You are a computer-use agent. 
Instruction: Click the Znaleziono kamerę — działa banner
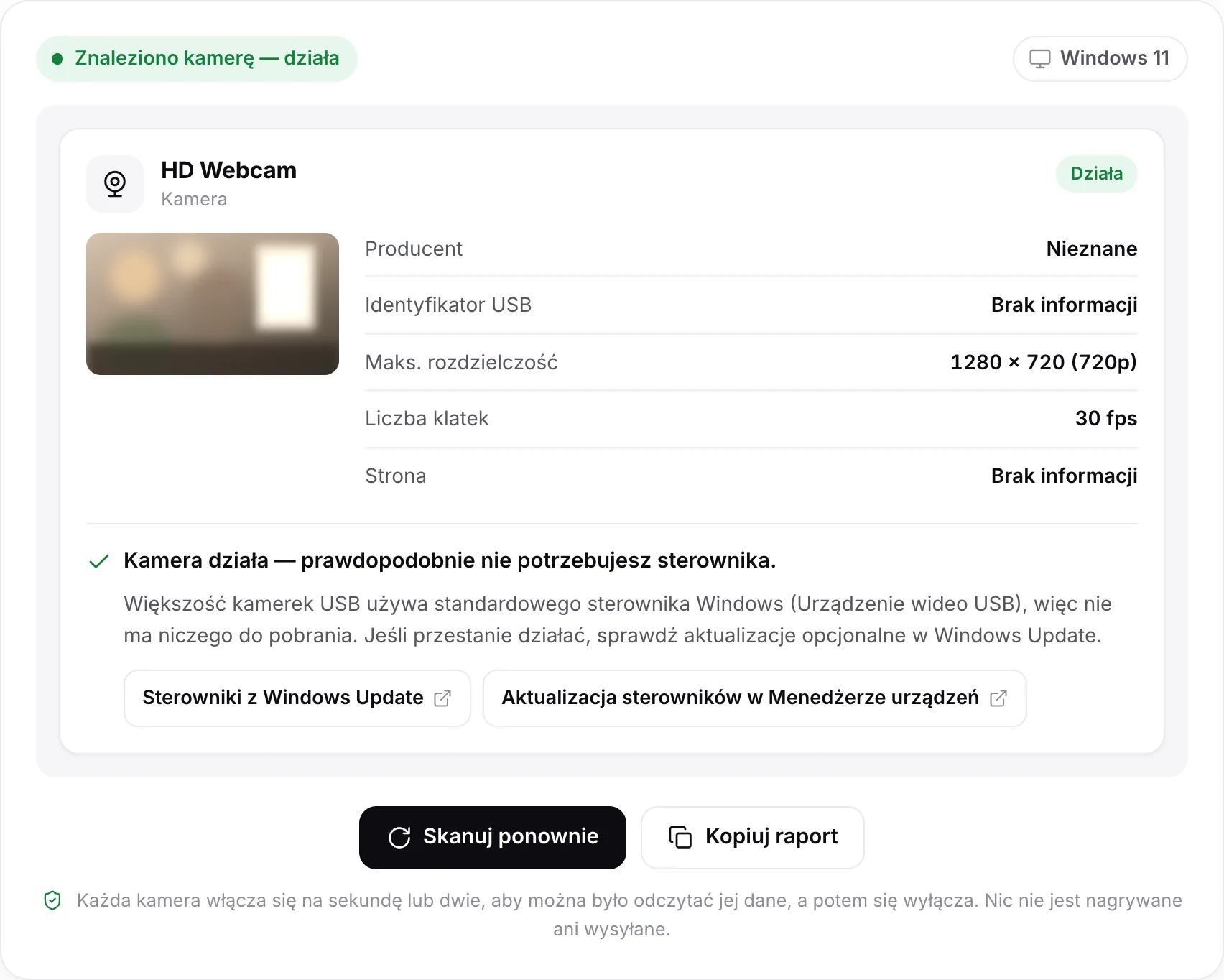pos(197,59)
